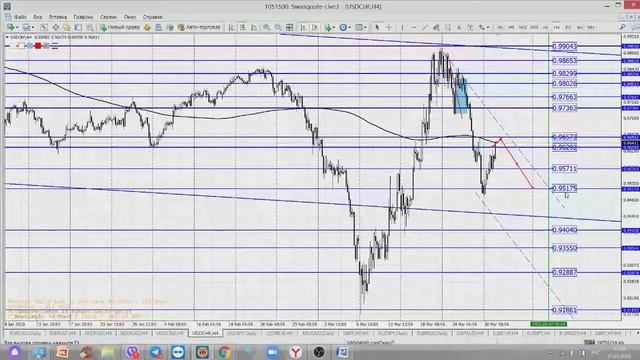Image resolution: width=640 pixels, height=360 pixels.
Task: Click the Templates icon
Action: [359, 27]
